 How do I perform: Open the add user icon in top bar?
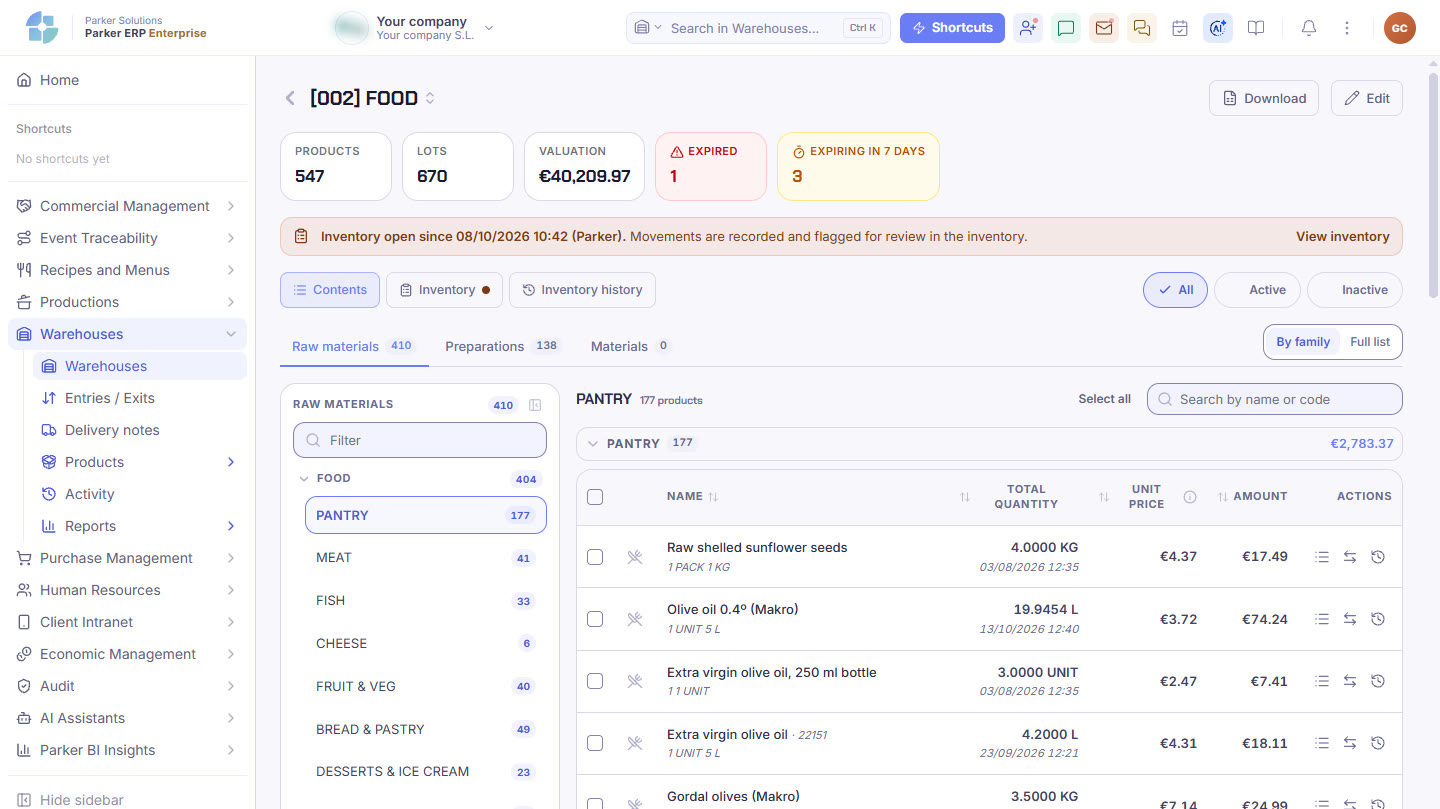[x=1028, y=28]
